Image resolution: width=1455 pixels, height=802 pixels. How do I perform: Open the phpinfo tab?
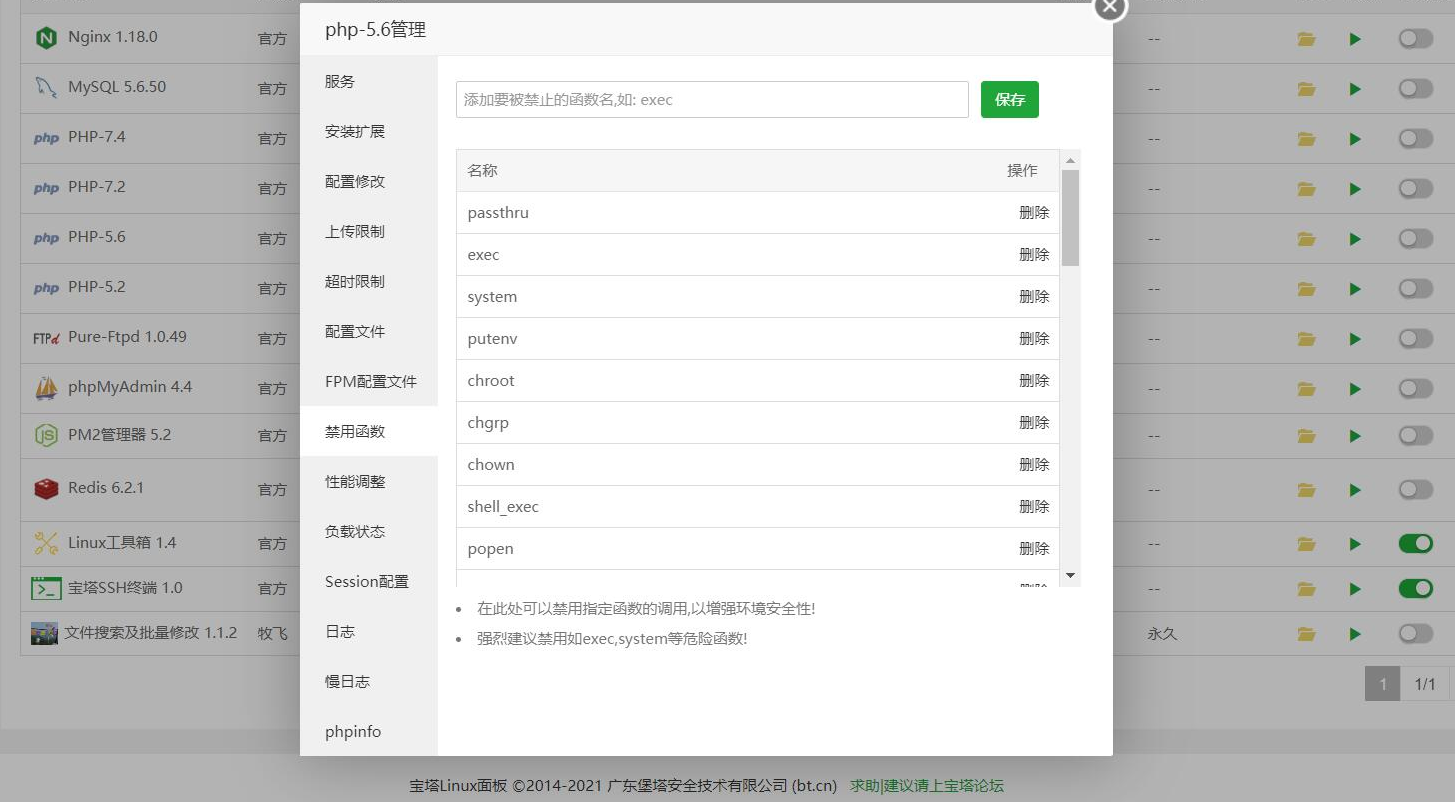click(369, 731)
